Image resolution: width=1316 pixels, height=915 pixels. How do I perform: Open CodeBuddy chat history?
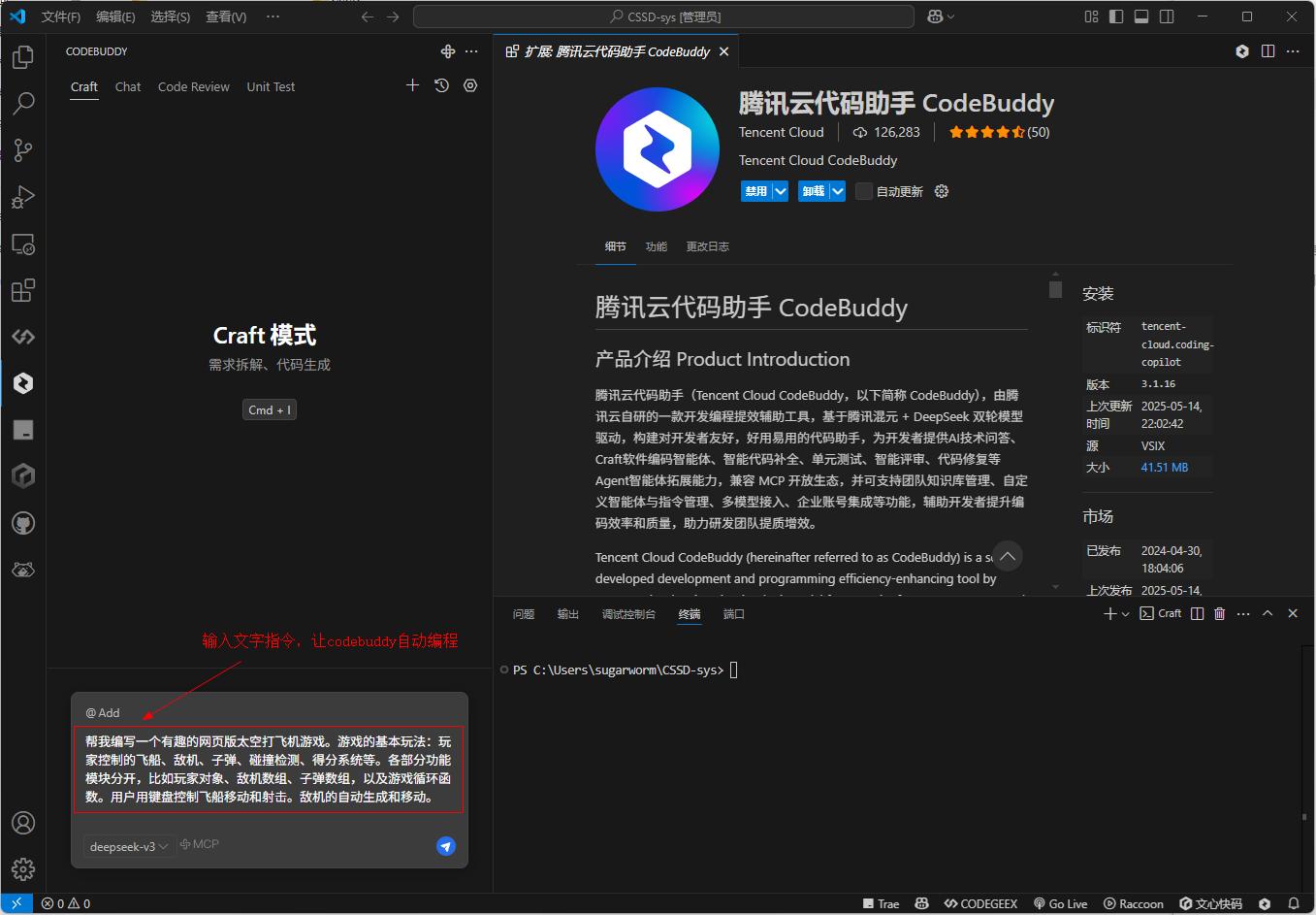click(x=441, y=85)
